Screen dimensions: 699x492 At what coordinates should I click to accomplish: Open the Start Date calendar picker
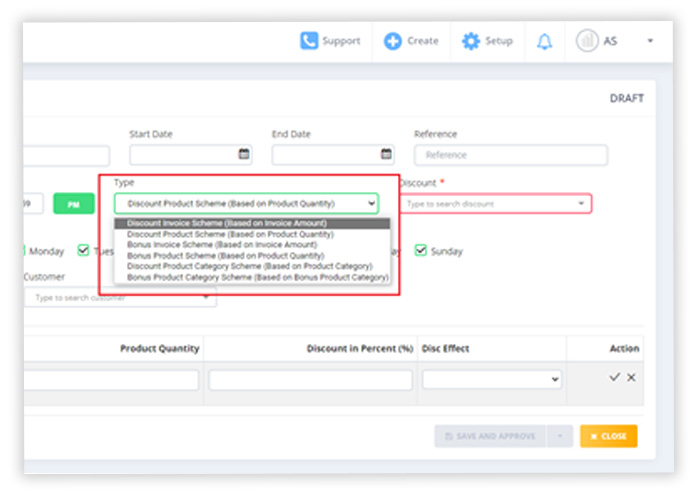[244, 155]
